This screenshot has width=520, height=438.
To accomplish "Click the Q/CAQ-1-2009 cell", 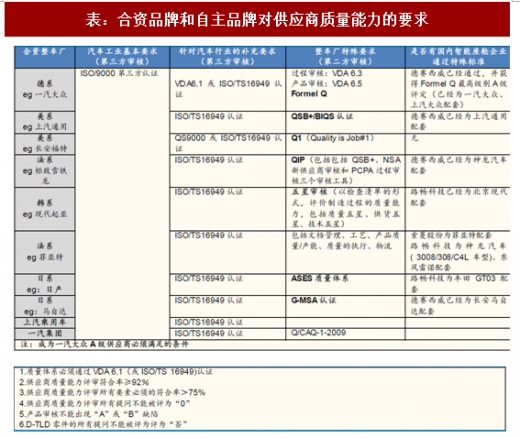I will click(345, 333).
